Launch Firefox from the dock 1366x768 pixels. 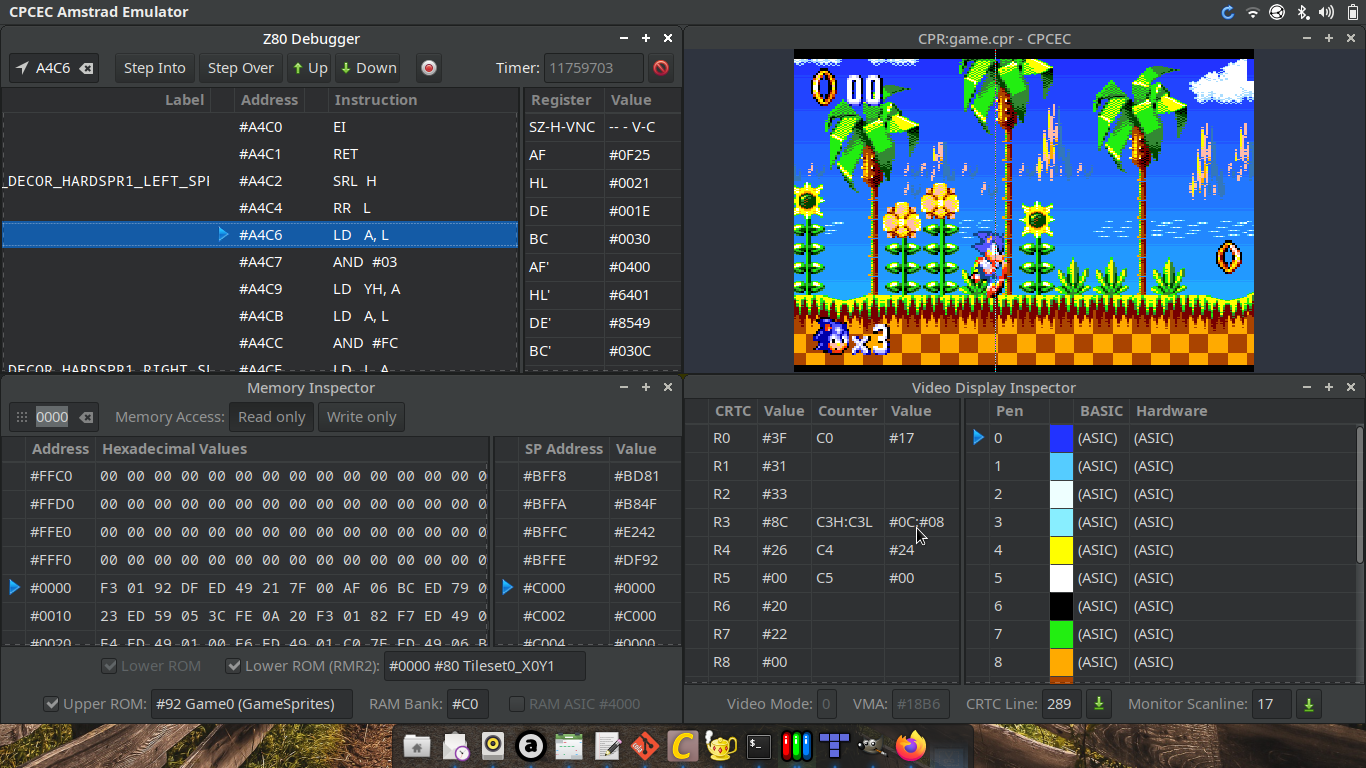[x=910, y=746]
